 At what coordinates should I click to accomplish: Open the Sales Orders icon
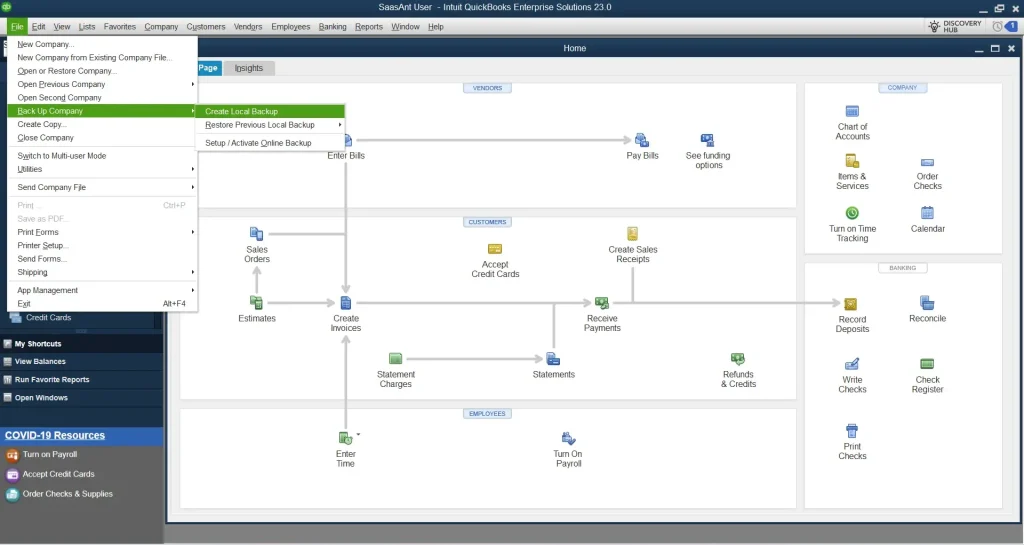click(x=257, y=234)
